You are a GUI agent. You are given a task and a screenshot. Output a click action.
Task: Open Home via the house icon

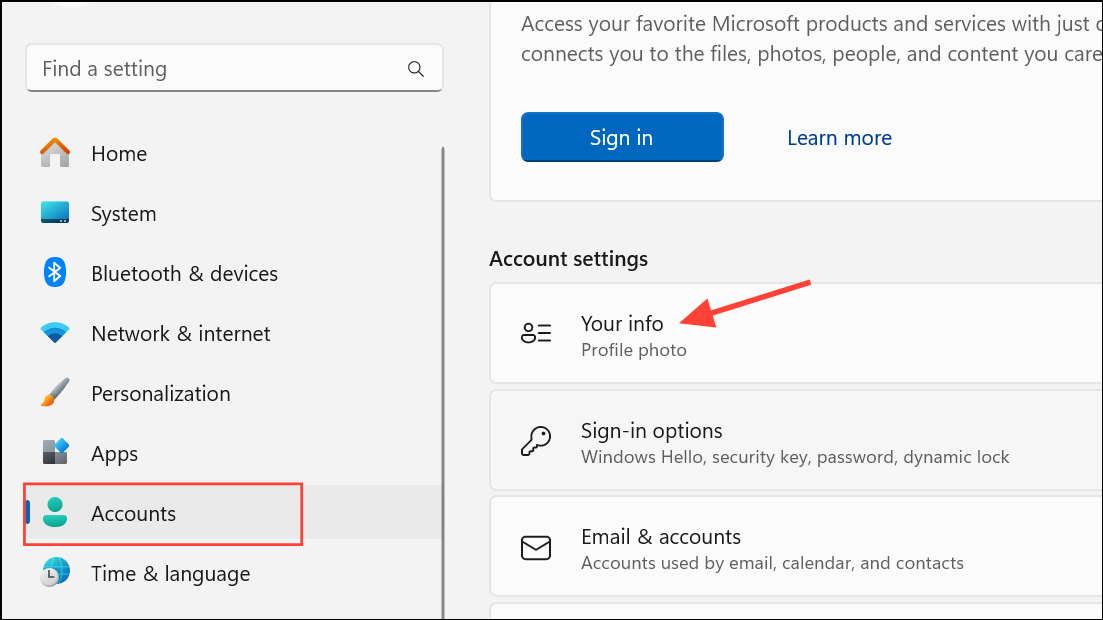click(55, 153)
